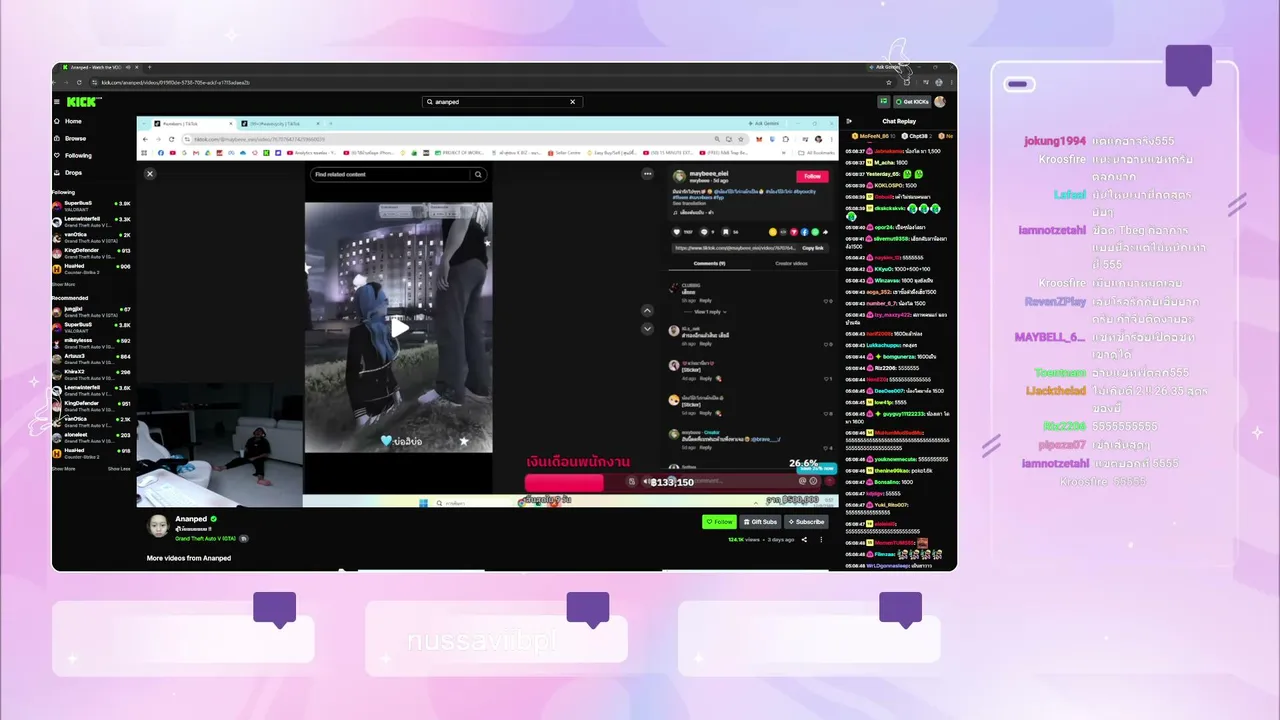1280x720 pixels.
Task: Switch to the second TikTok browser tab
Action: coord(281,123)
